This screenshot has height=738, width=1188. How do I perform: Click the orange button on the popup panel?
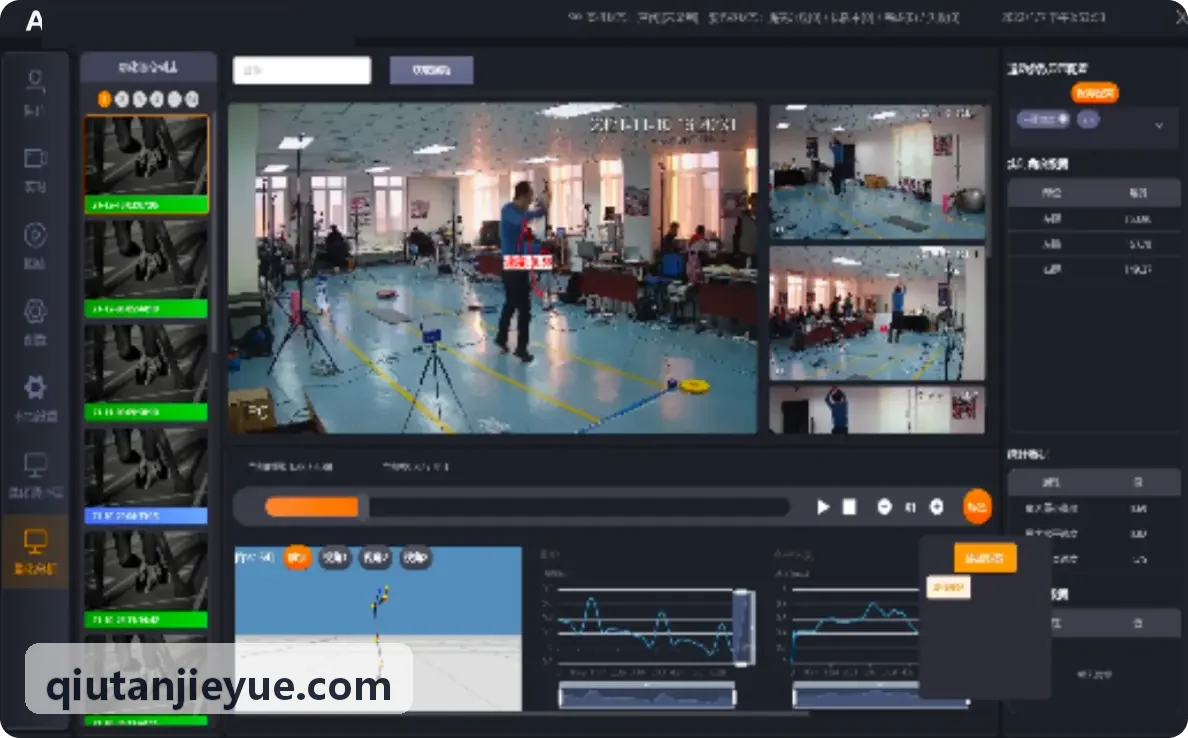(x=985, y=558)
